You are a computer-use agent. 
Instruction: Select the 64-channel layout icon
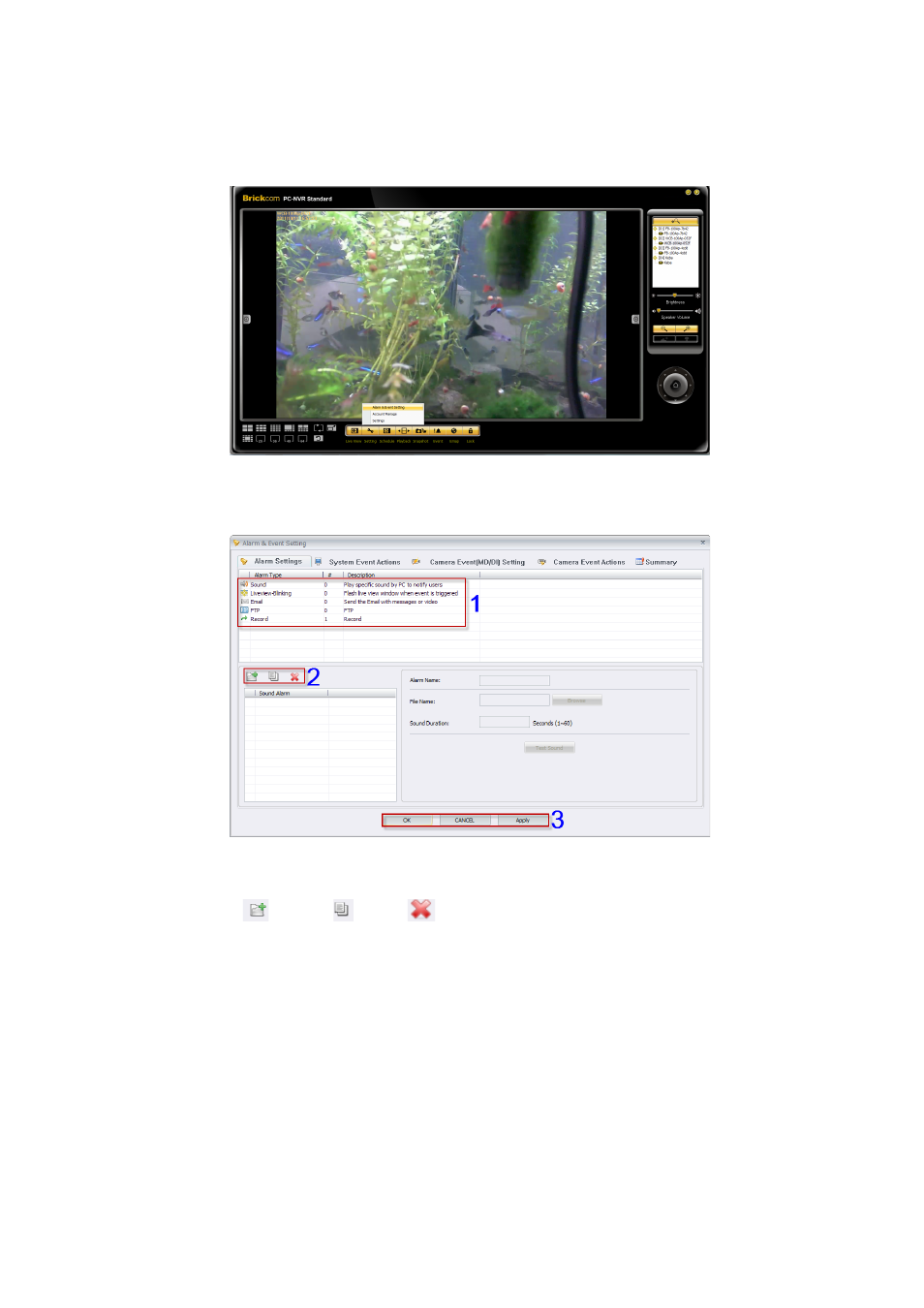pyautogui.click(x=302, y=439)
